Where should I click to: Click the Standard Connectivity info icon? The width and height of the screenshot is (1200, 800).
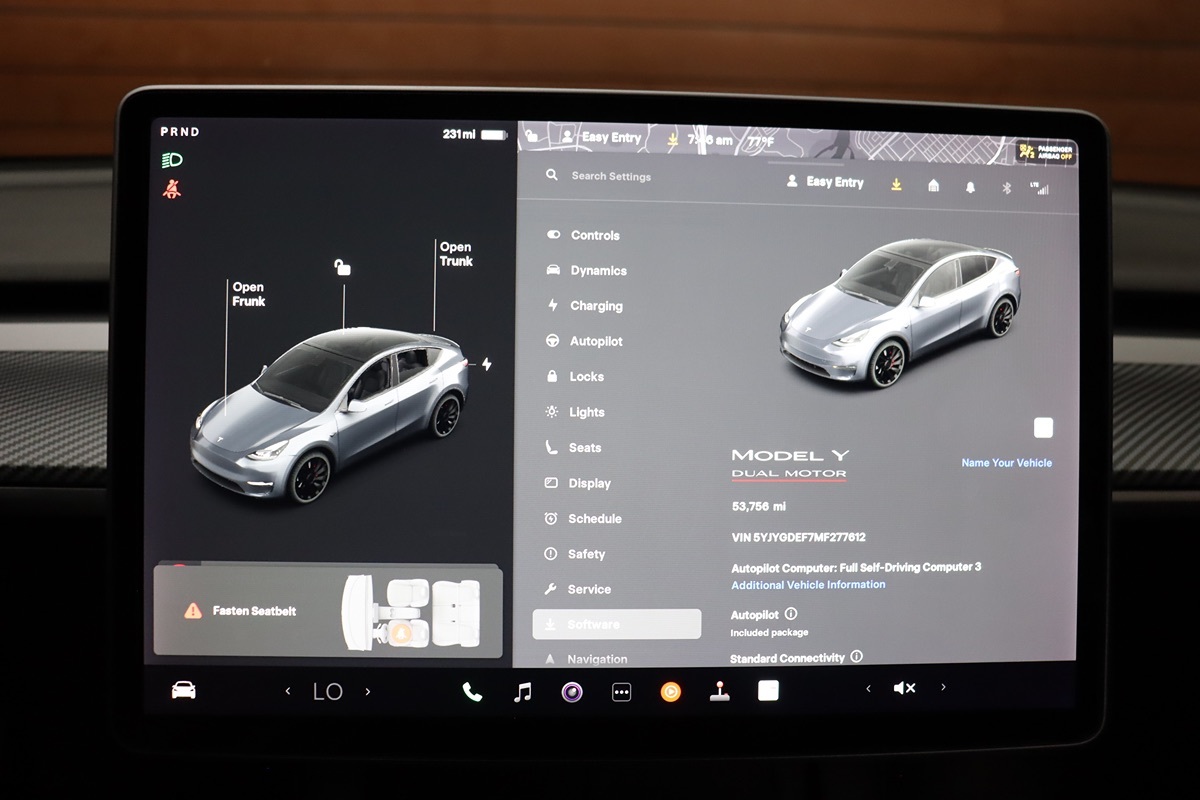[x=855, y=657]
